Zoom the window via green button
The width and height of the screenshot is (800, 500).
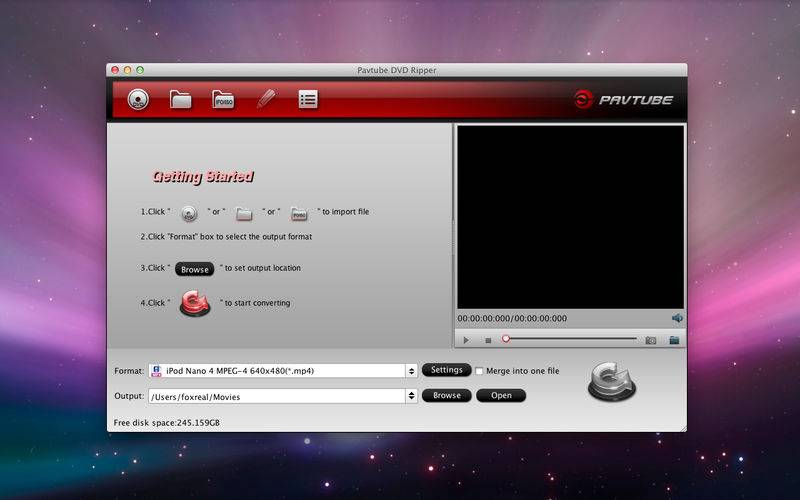[x=140, y=70]
